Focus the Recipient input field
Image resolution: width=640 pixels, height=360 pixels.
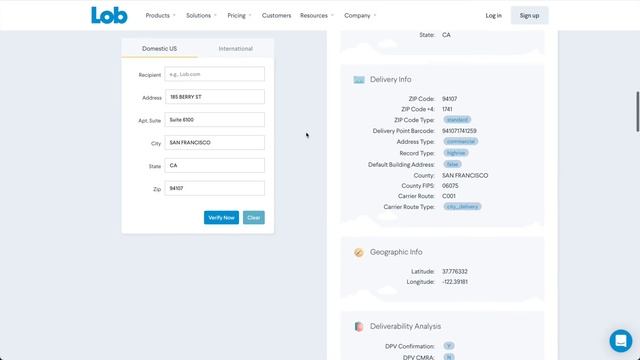pyautogui.click(x=215, y=74)
